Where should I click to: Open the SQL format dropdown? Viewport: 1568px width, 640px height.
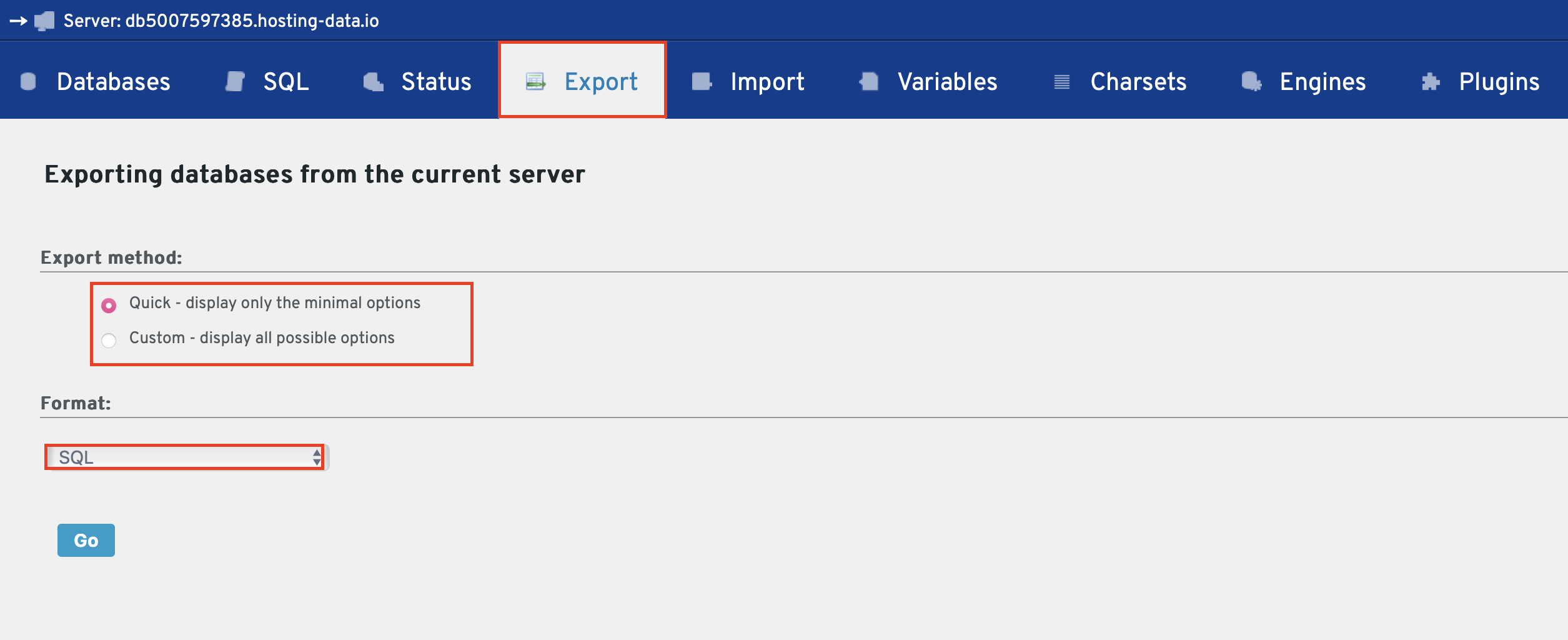pos(184,457)
